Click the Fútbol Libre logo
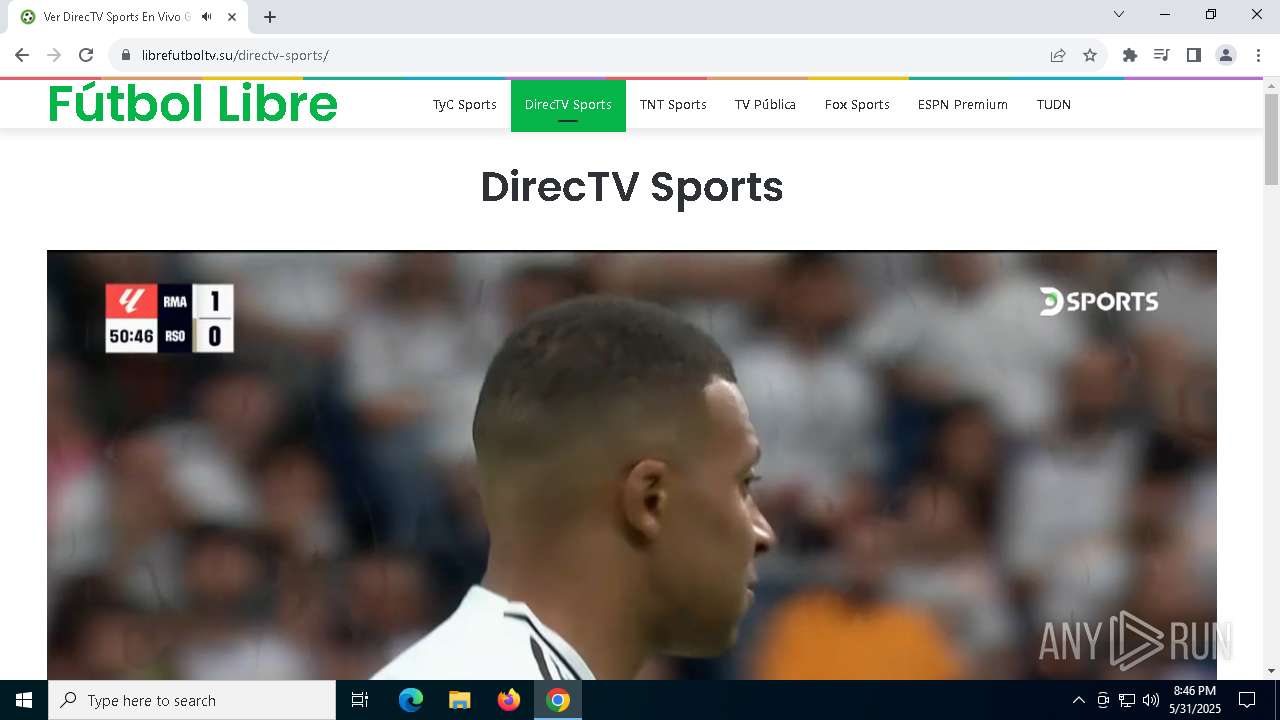This screenshot has height=720, width=1280. pos(193,104)
